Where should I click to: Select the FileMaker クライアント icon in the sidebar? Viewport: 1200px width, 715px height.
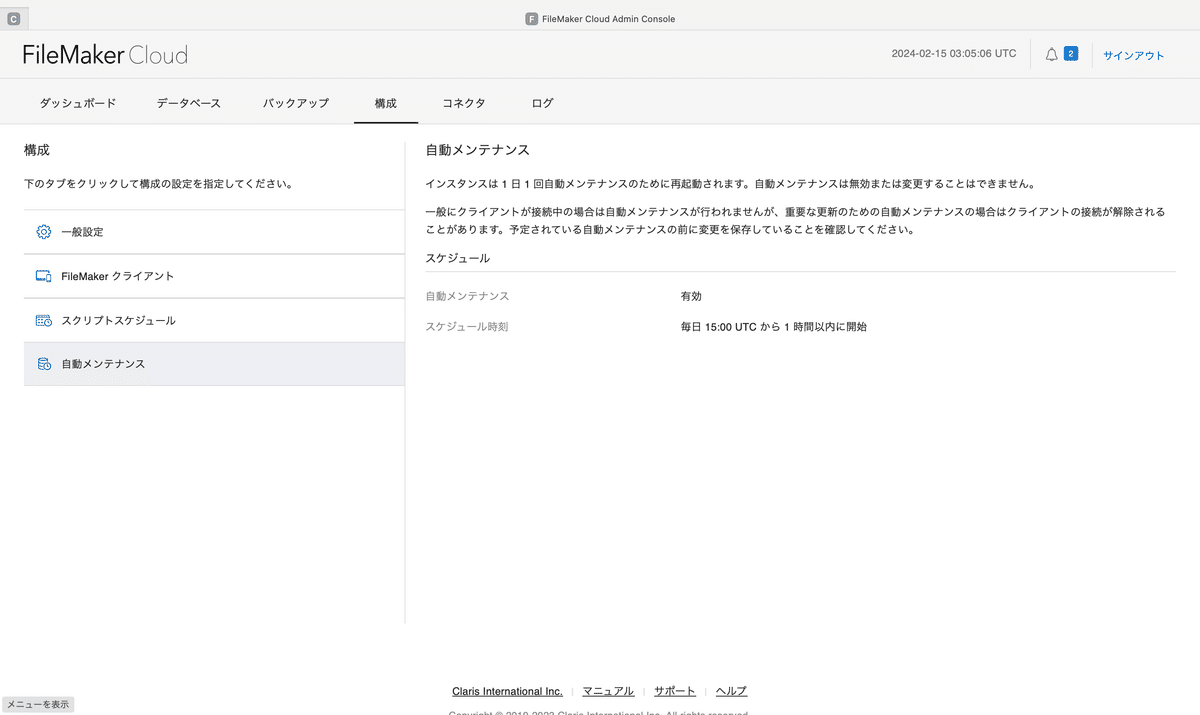pyautogui.click(x=43, y=275)
